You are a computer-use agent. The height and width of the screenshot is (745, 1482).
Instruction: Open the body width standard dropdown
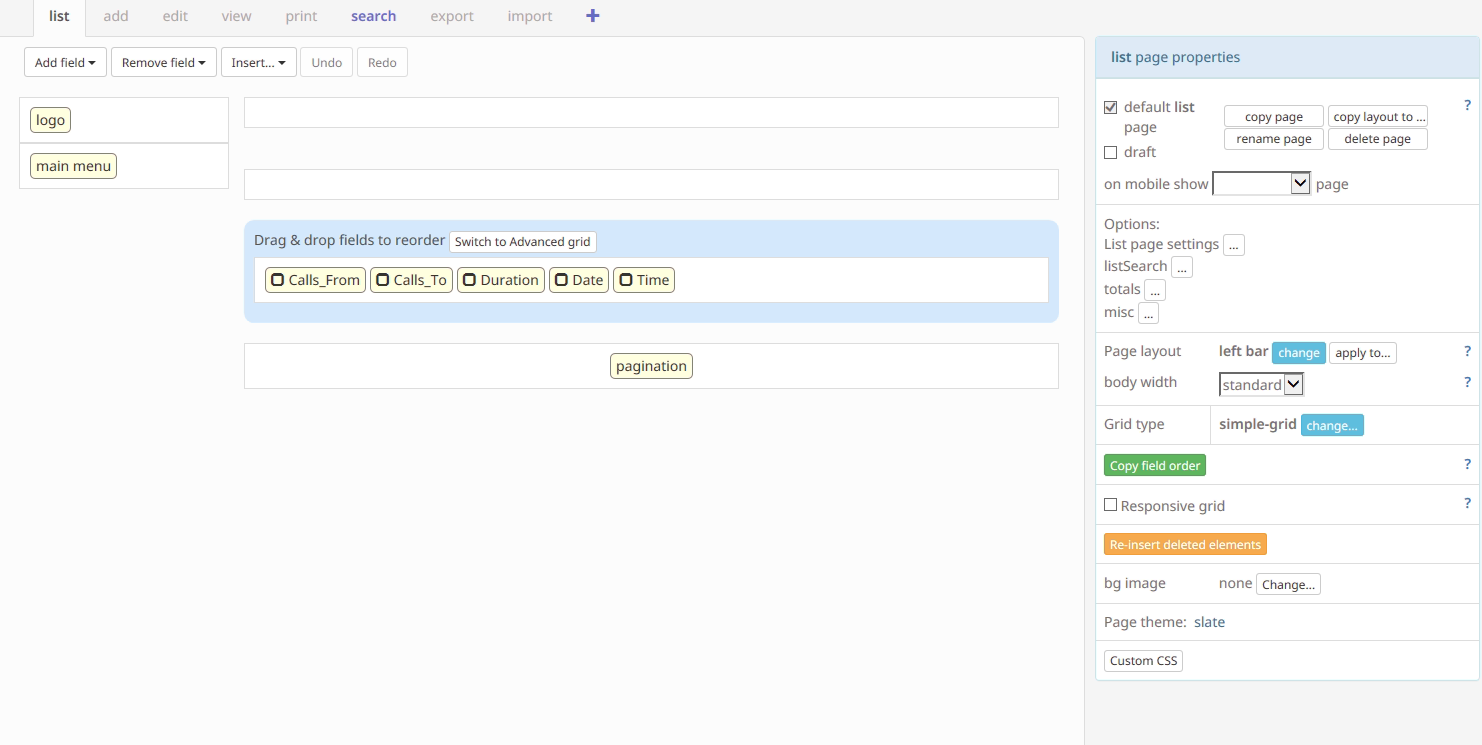(x=1261, y=384)
